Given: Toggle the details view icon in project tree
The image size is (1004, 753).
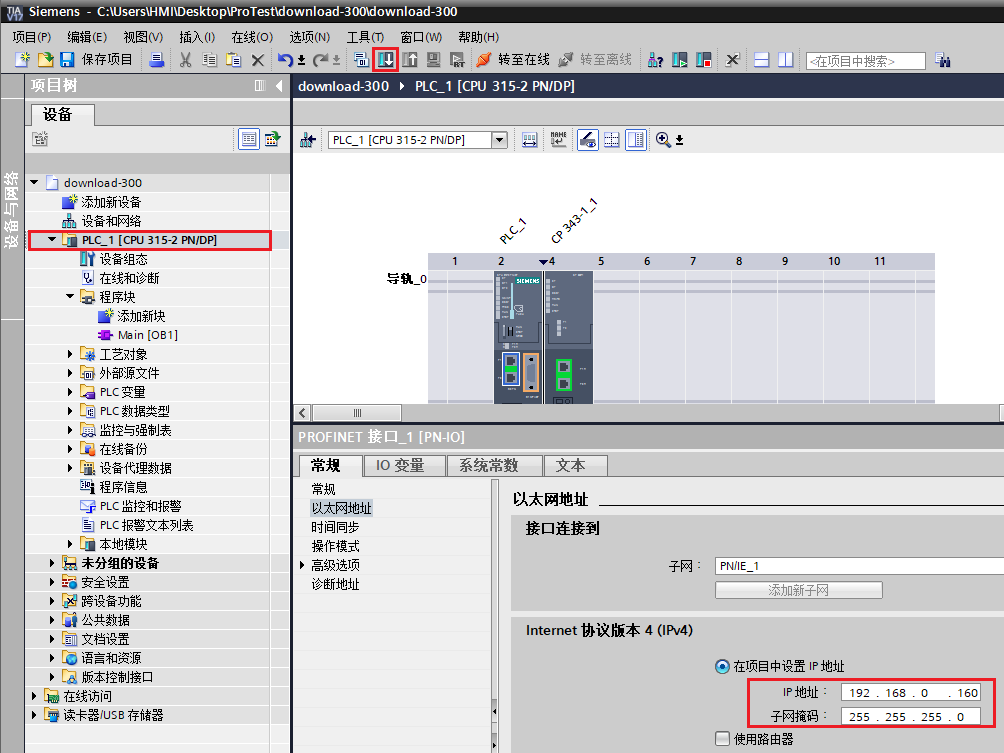Looking at the screenshot, I should [x=248, y=139].
